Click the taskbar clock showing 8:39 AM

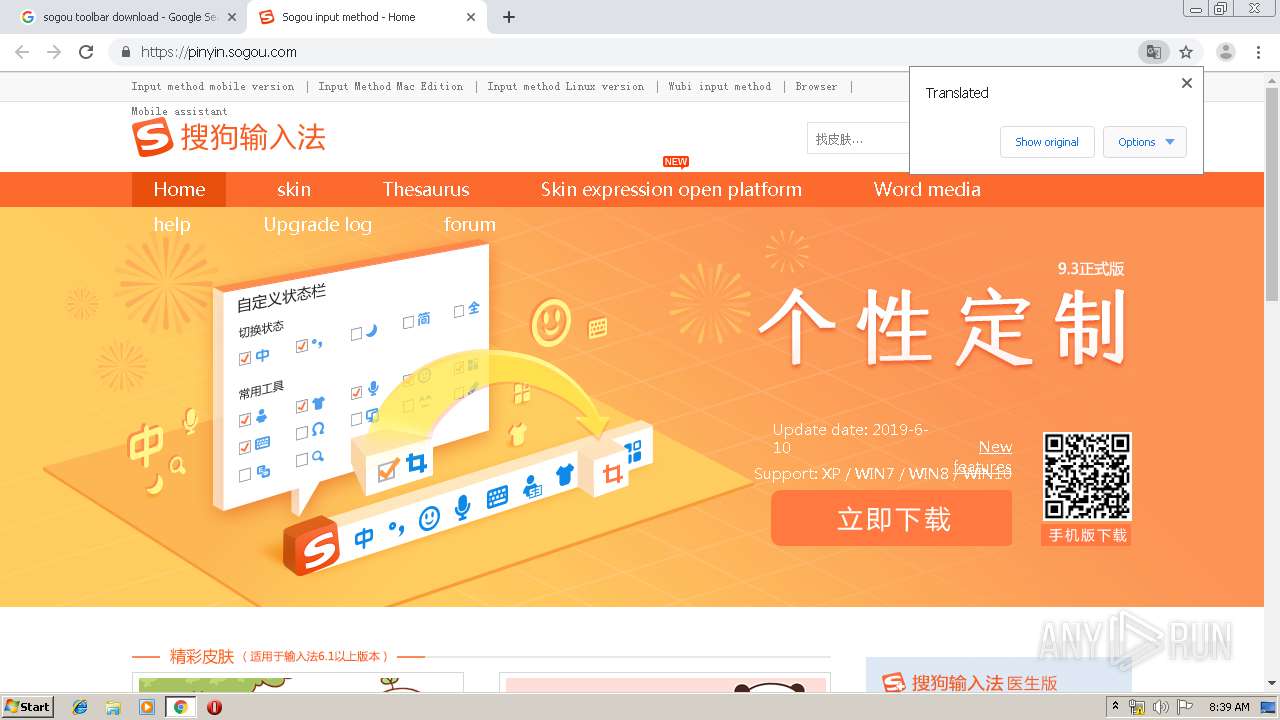point(1229,707)
